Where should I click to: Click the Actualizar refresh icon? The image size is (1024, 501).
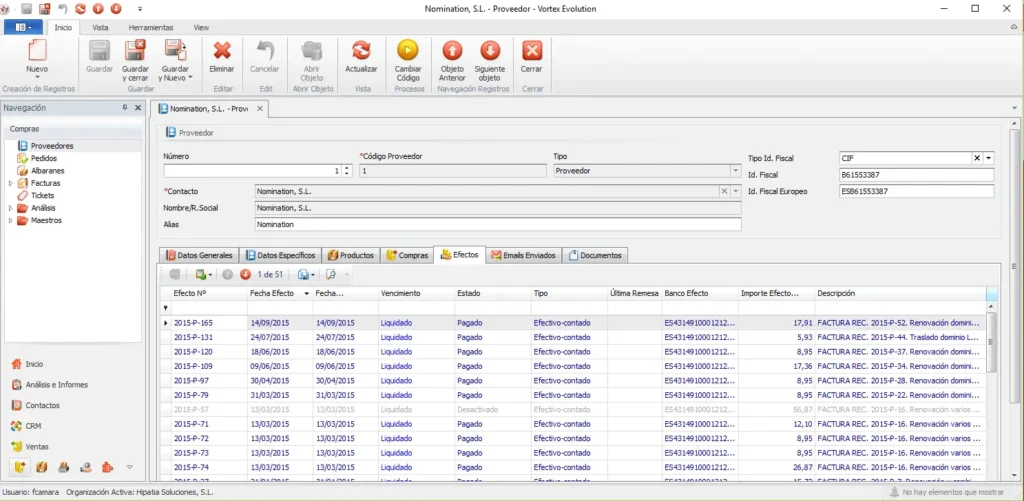(x=361, y=51)
